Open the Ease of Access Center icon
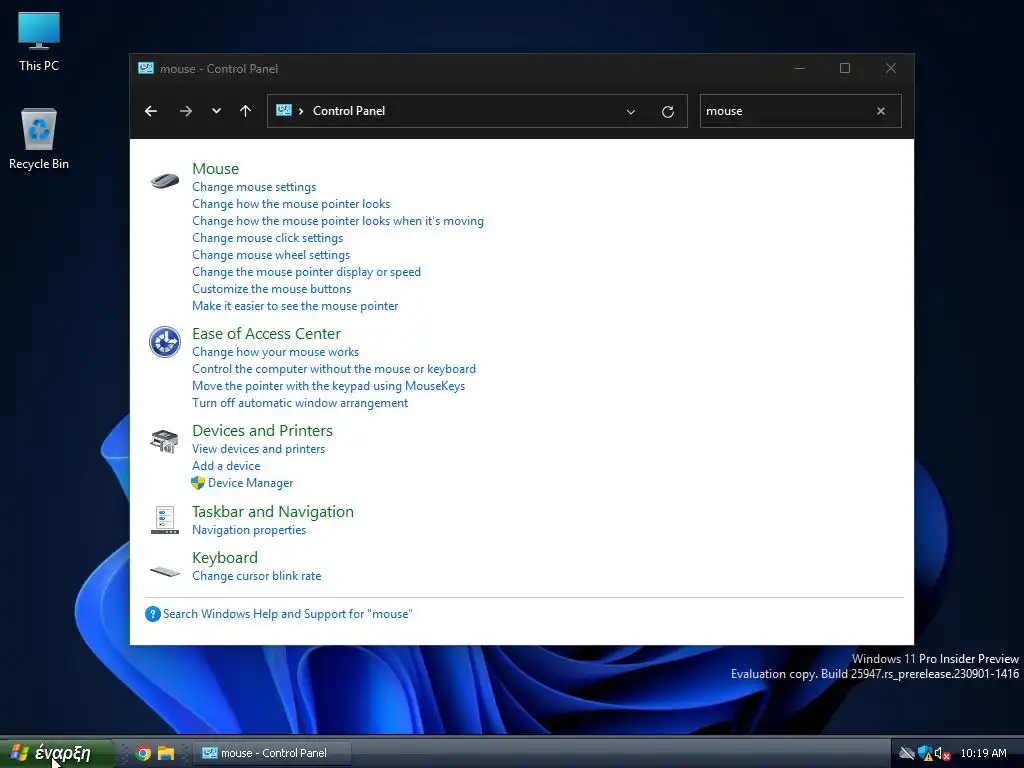The height and width of the screenshot is (768, 1024). [x=165, y=342]
